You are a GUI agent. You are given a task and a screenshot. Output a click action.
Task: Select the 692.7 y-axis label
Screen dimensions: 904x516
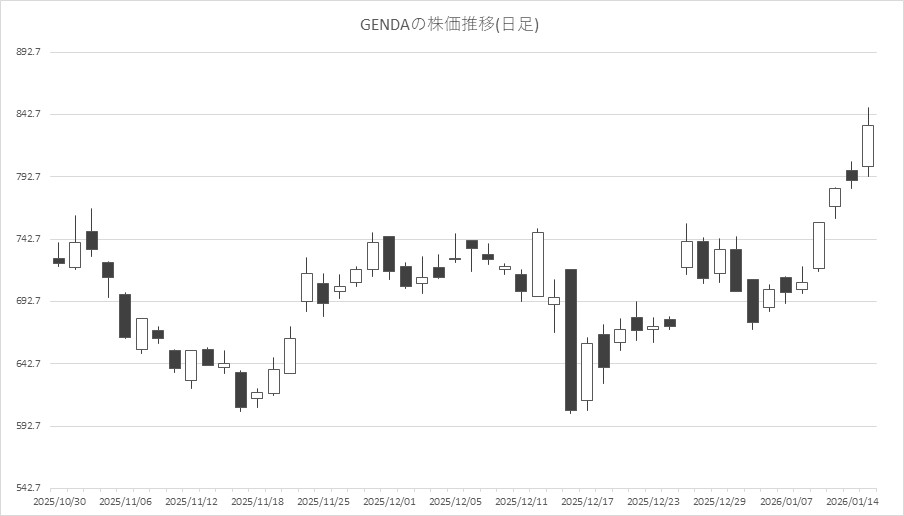coord(27,301)
